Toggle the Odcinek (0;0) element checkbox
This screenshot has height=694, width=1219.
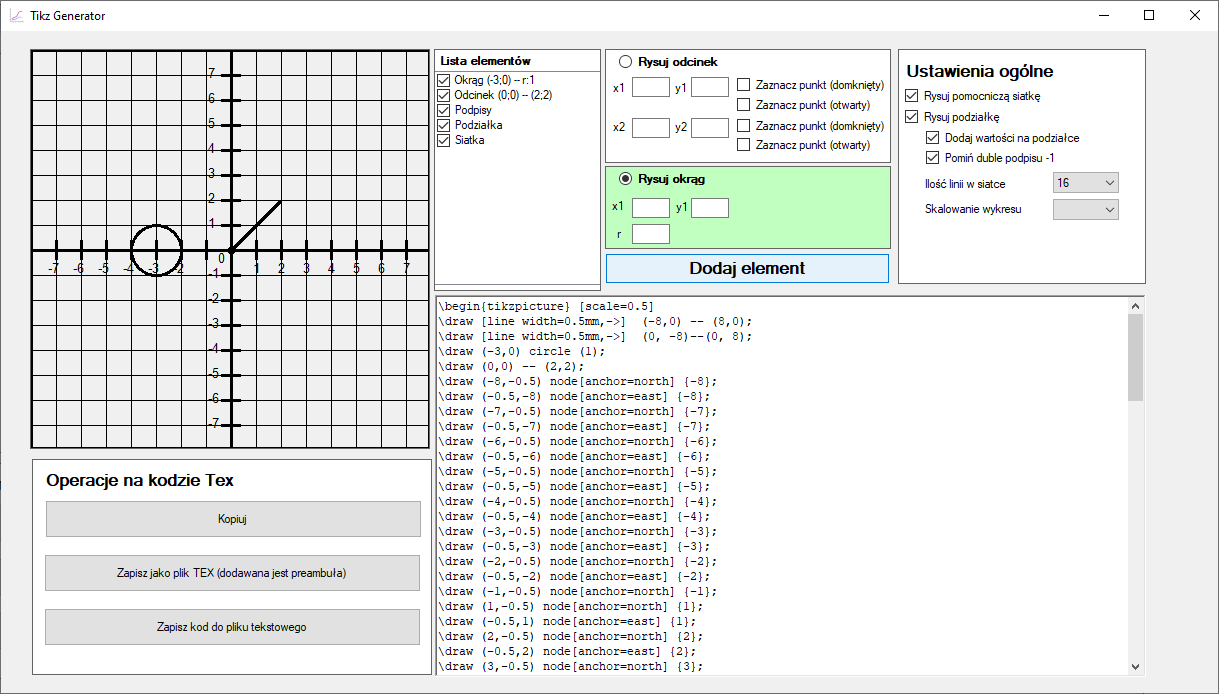[445, 95]
